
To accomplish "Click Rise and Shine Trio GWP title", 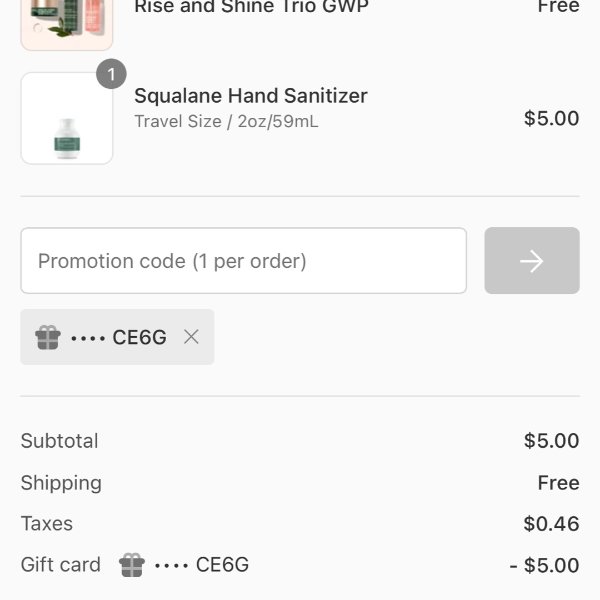I will pos(251,7).
